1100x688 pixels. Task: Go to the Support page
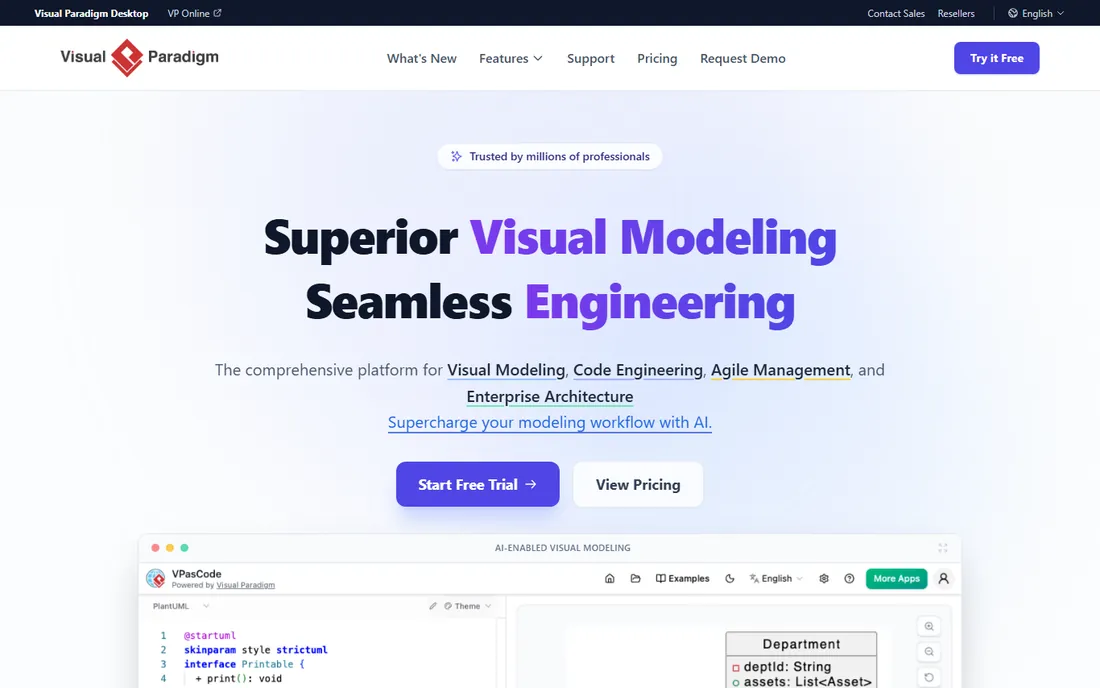click(x=591, y=58)
